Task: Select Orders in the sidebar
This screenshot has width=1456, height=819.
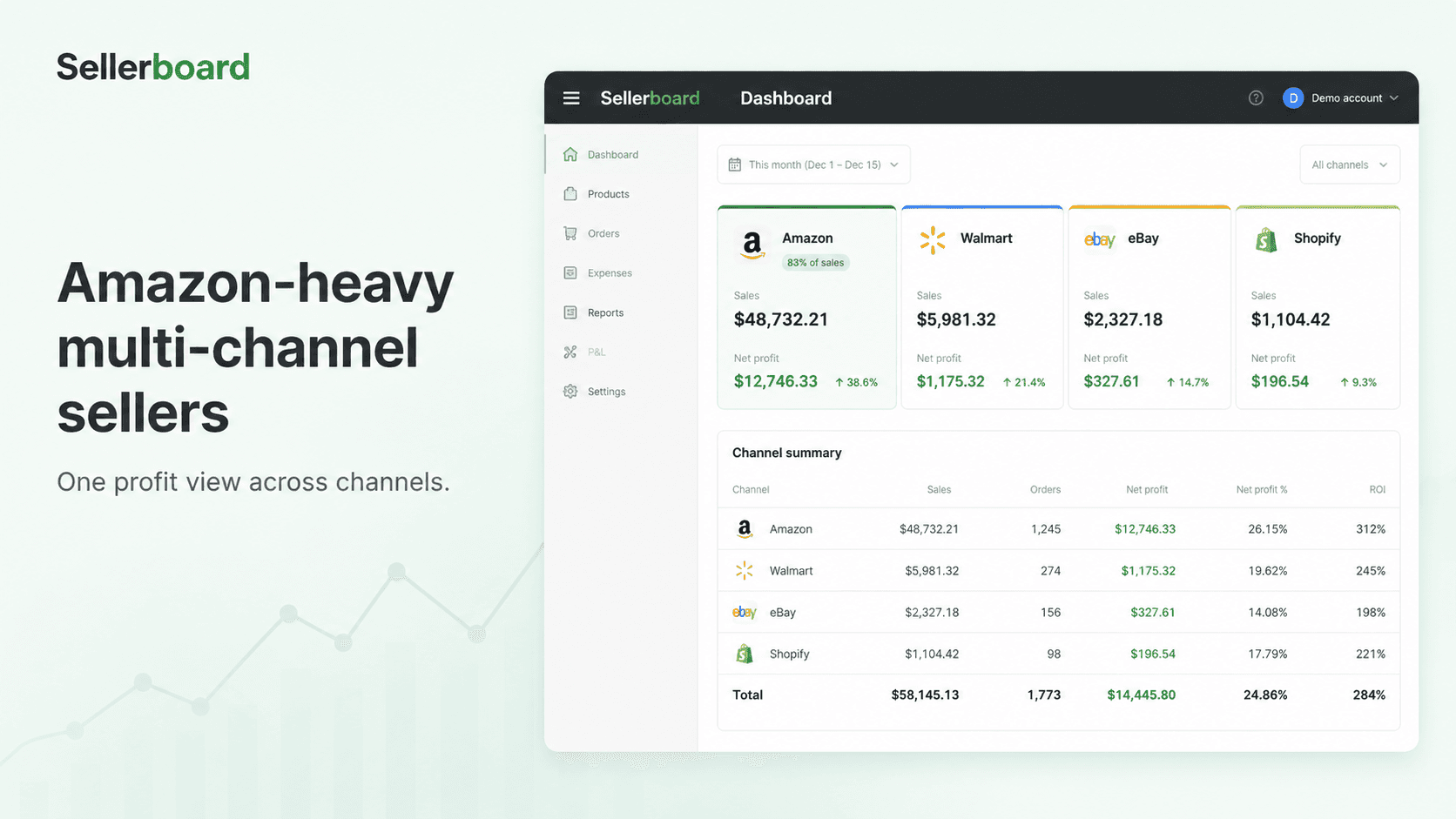Action: click(603, 233)
